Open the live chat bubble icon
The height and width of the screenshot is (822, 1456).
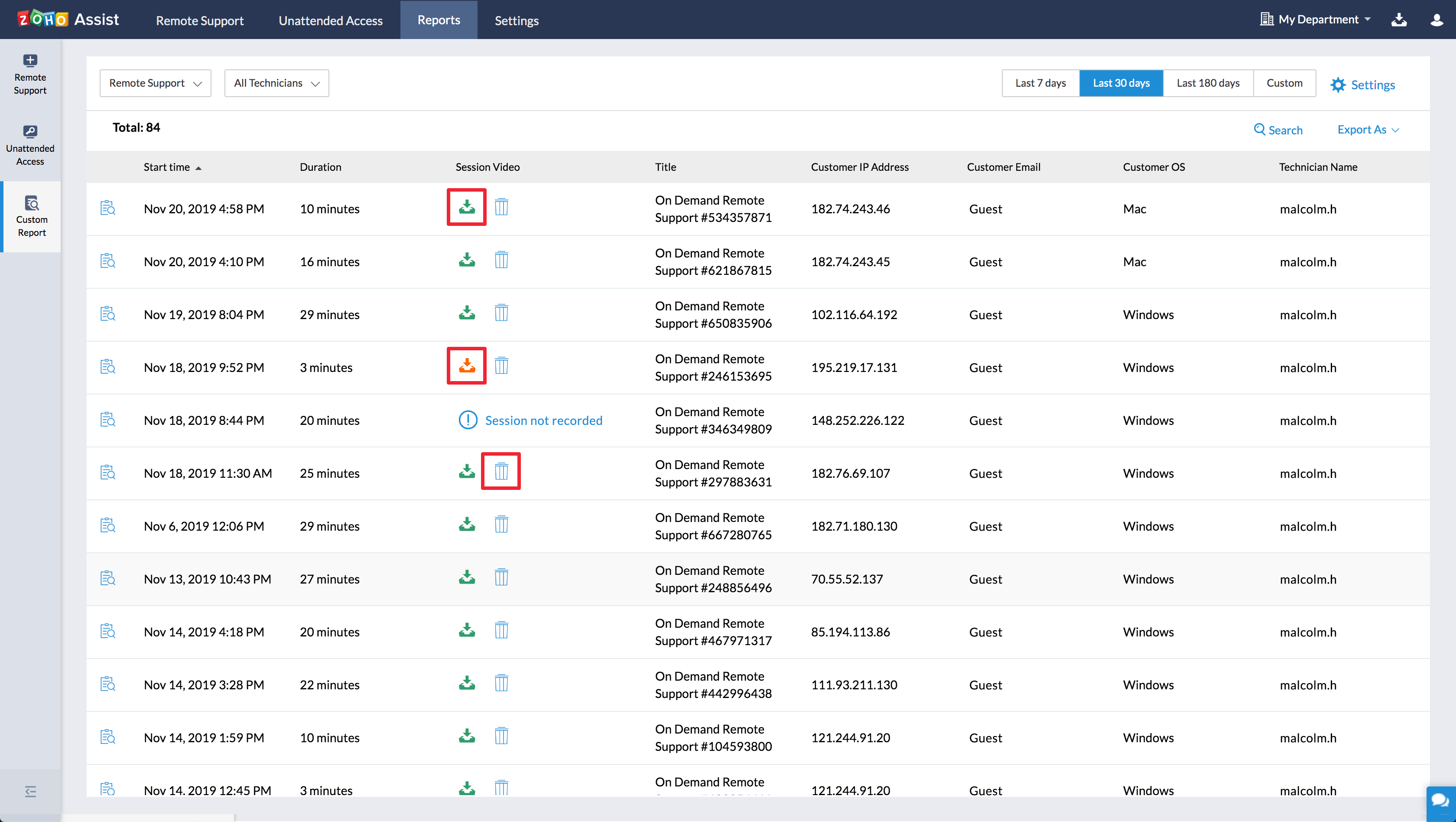(x=1440, y=800)
